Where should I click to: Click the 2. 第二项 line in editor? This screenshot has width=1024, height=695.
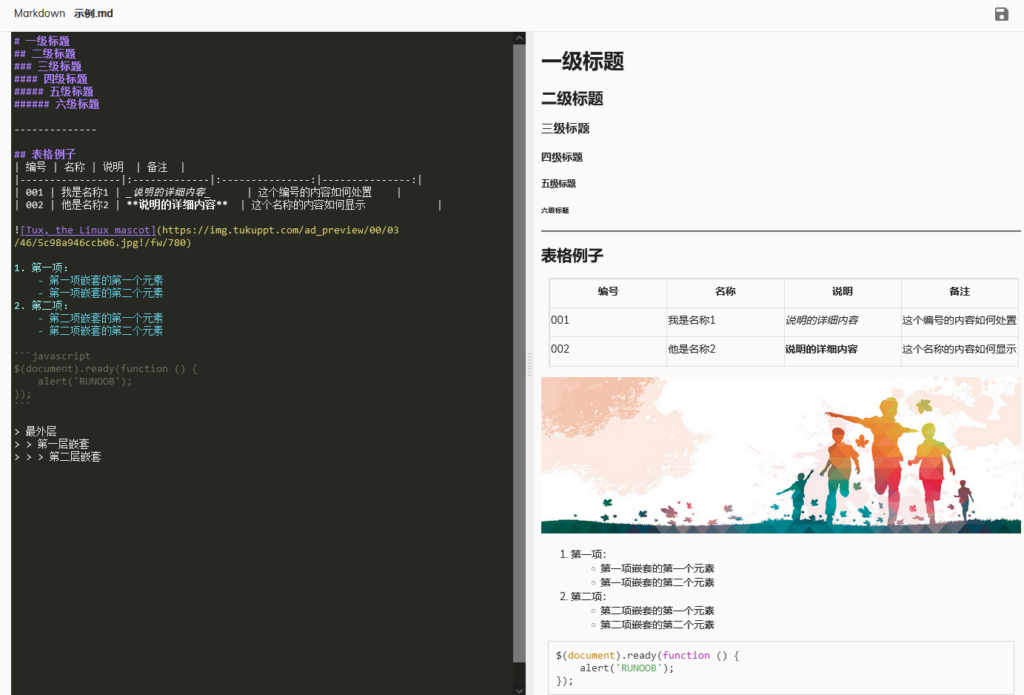click(41, 306)
